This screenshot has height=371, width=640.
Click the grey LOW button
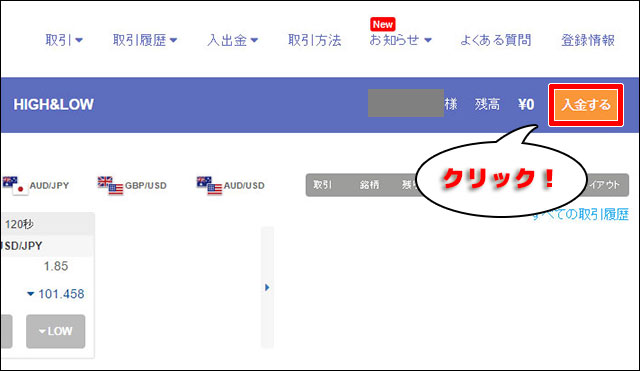56,331
